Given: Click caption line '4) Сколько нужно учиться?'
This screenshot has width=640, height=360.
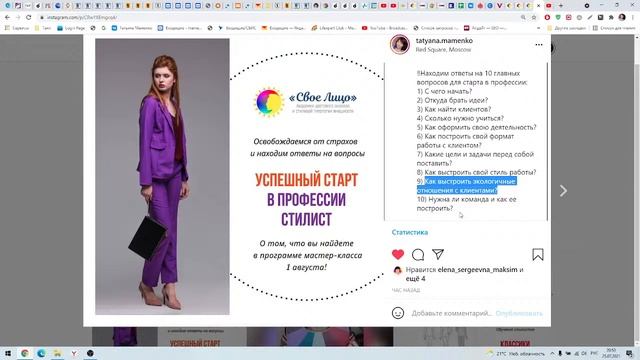Looking at the screenshot, I should (x=460, y=118).
